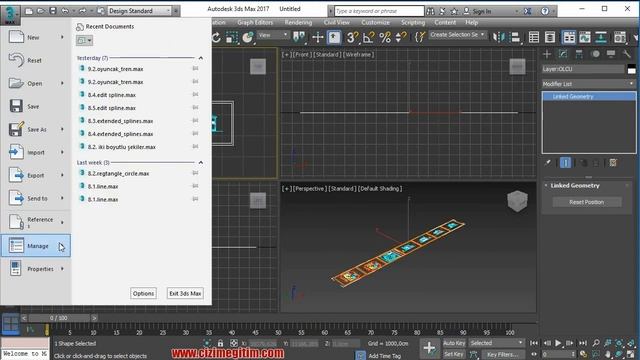Click the Options button
This screenshot has height=360, width=640.
tap(143, 293)
